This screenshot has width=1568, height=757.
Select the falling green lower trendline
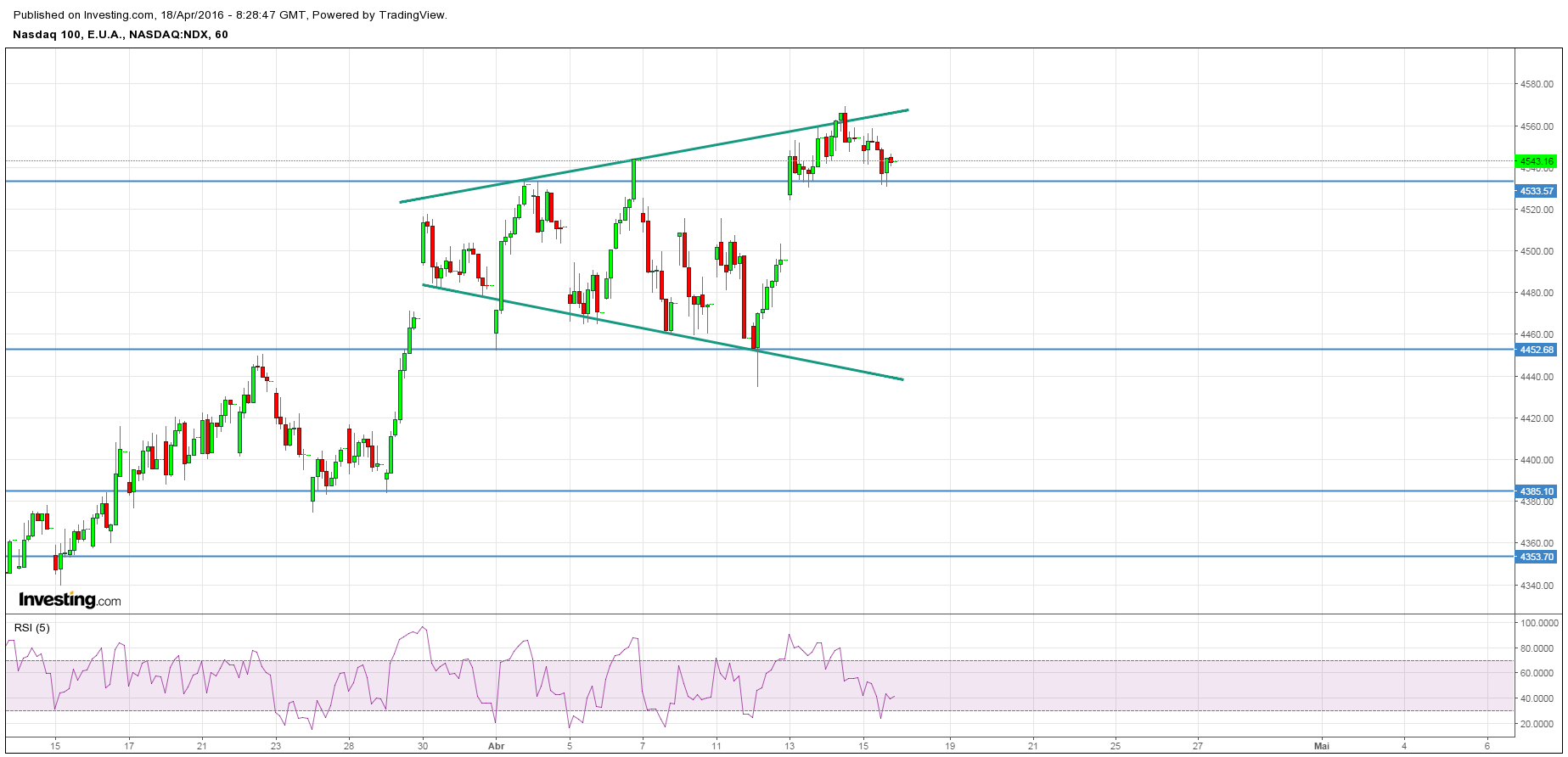pos(662,332)
